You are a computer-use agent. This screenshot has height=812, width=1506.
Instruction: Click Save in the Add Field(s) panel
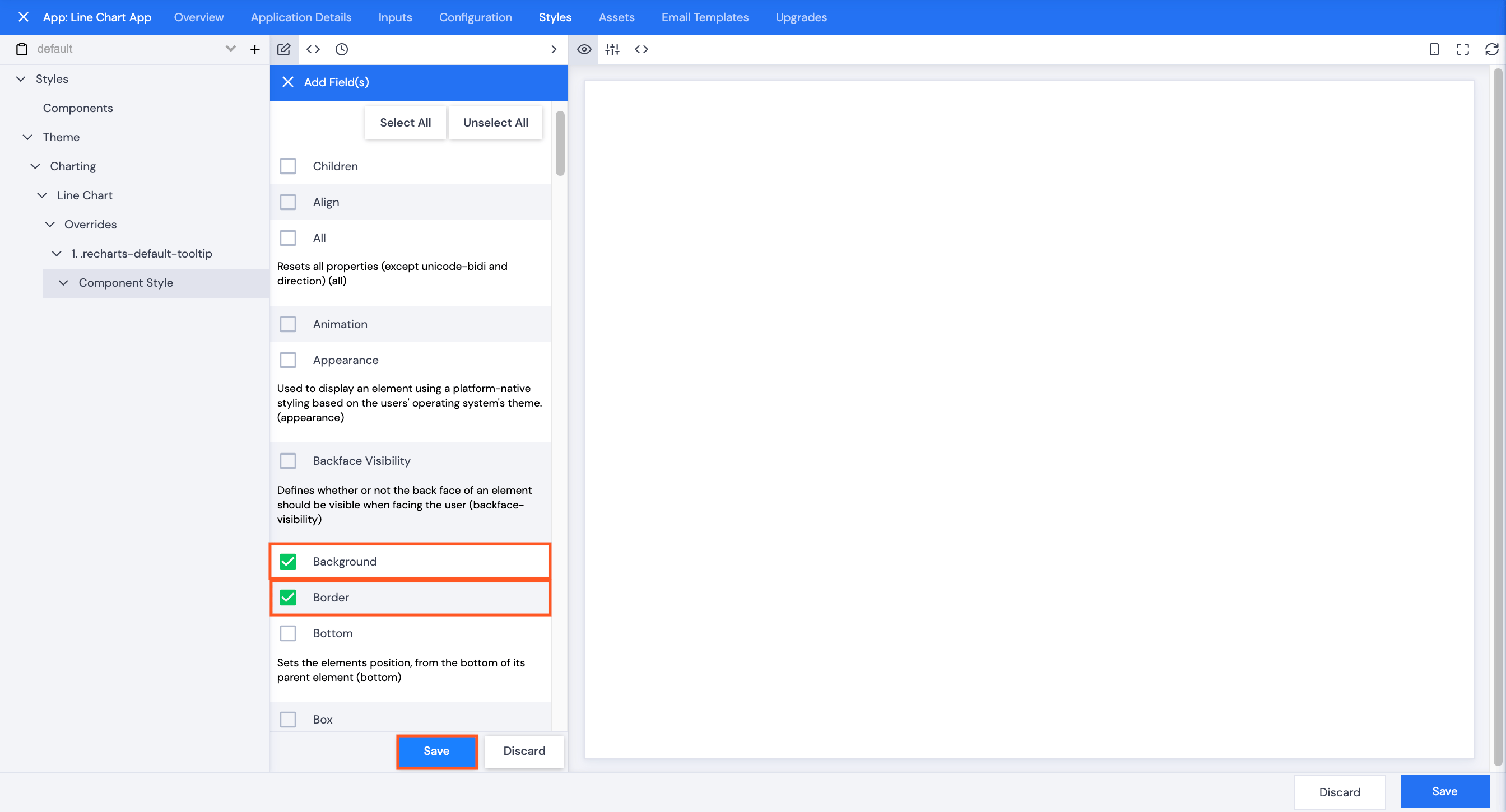(436, 750)
